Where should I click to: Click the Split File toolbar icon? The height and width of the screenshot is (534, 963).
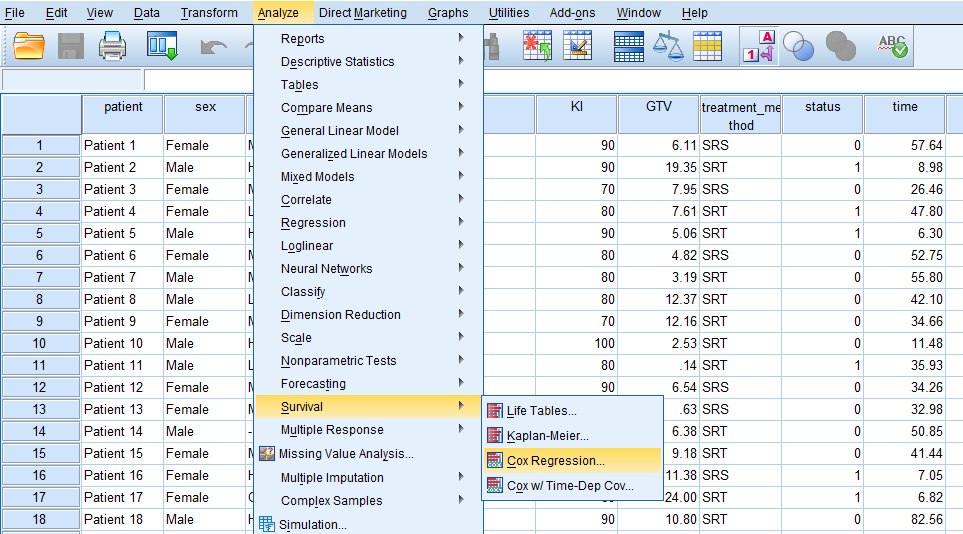tap(629, 47)
